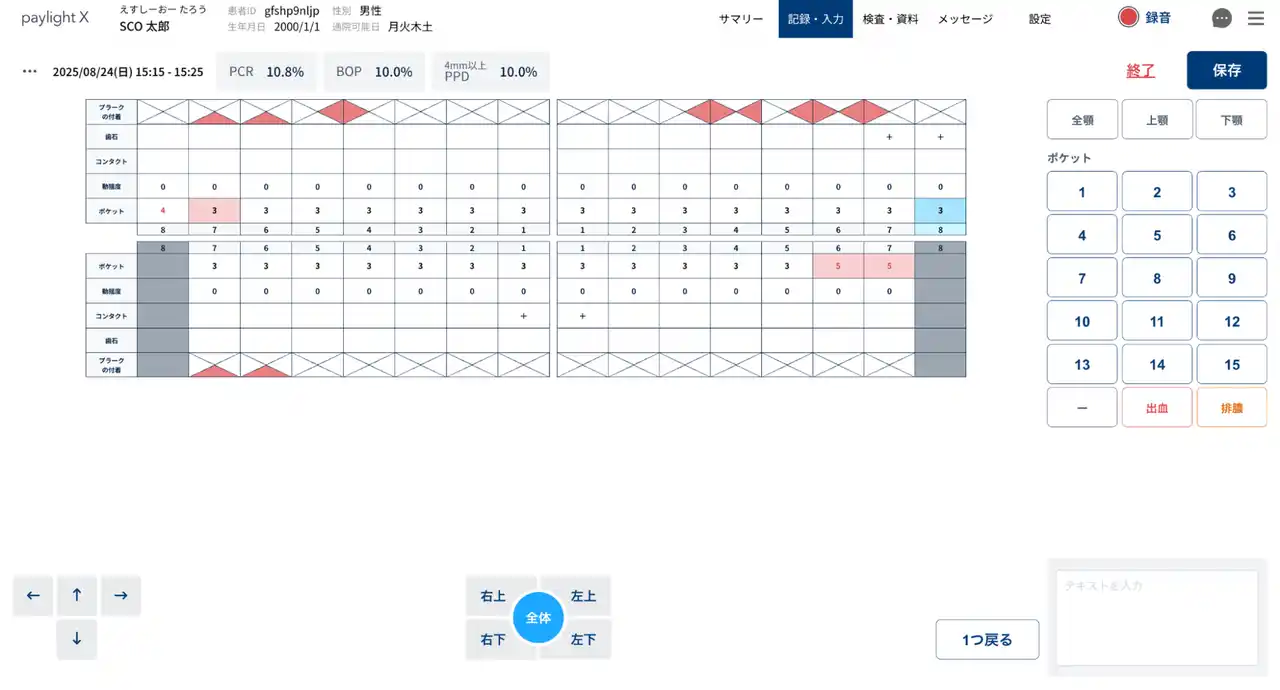Switch view to 左下 quadrant
Viewport: 1280px width, 690px height.
tap(583, 640)
